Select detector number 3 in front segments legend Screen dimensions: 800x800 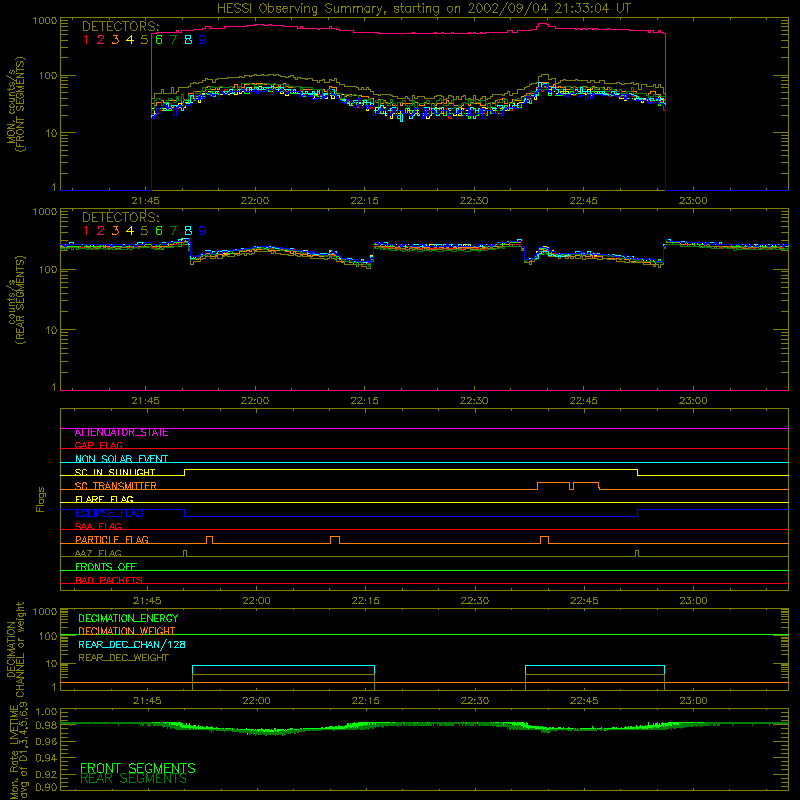click(x=115, y=40)
